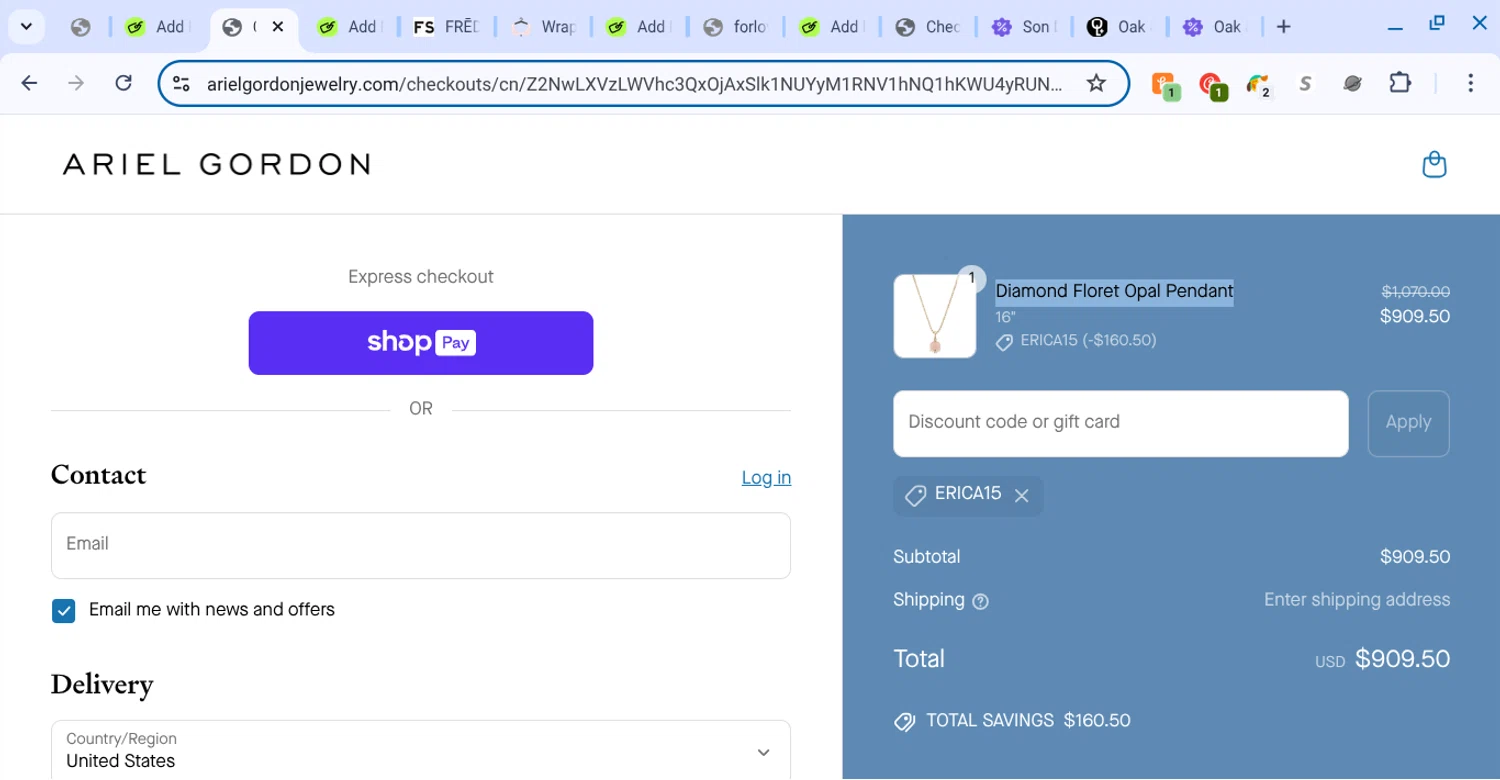Image resolution: width=1500 pixels, height=780 pixels.
Task: Uncheck Email me with news and offers
Action: pos(64,611)
